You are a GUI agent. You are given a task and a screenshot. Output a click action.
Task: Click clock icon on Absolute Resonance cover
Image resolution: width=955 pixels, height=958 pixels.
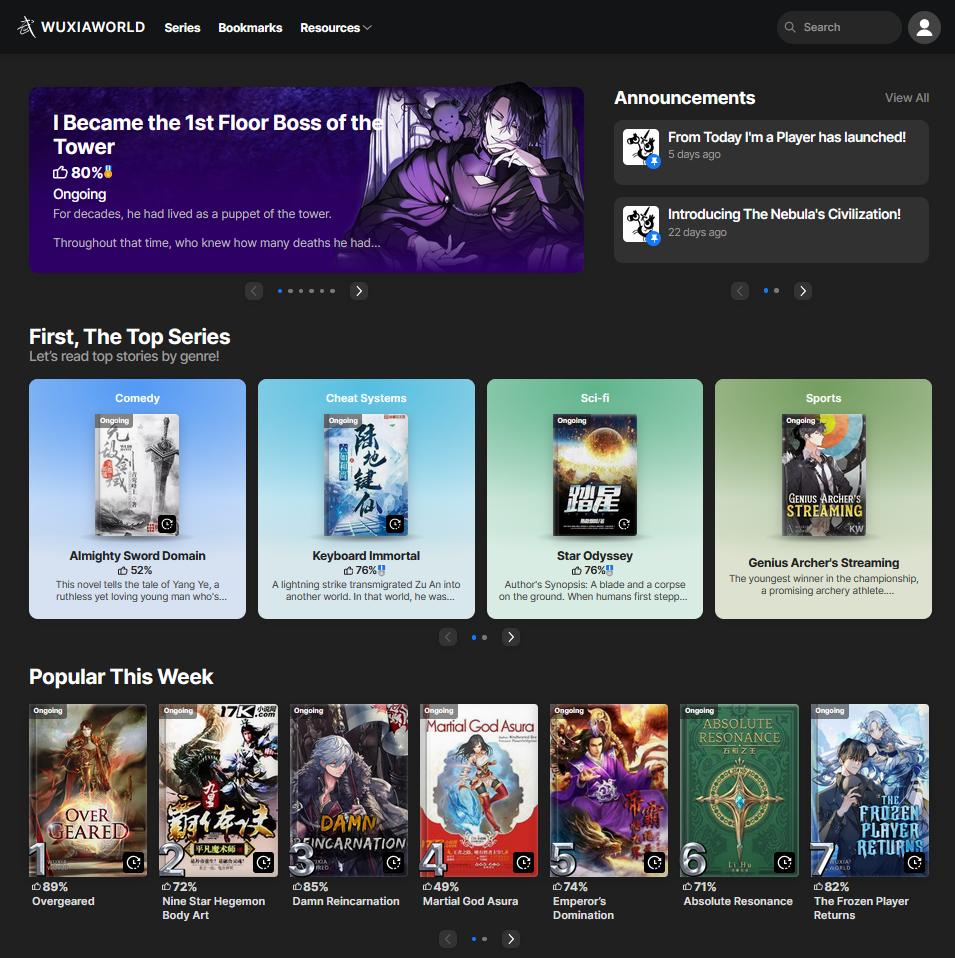coord(785,862)
